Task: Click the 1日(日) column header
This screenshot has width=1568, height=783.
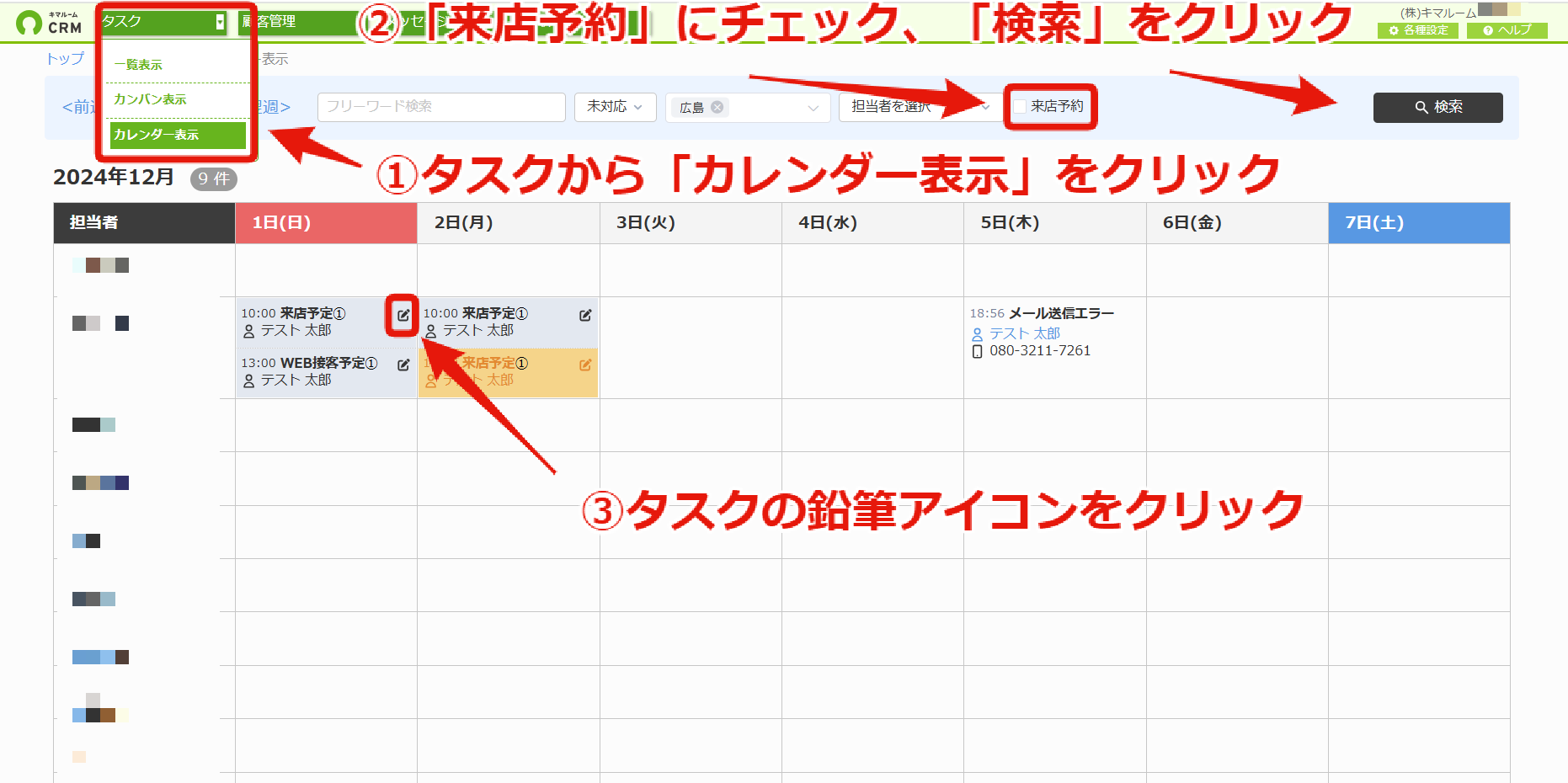Action: [x=326, y=223]
